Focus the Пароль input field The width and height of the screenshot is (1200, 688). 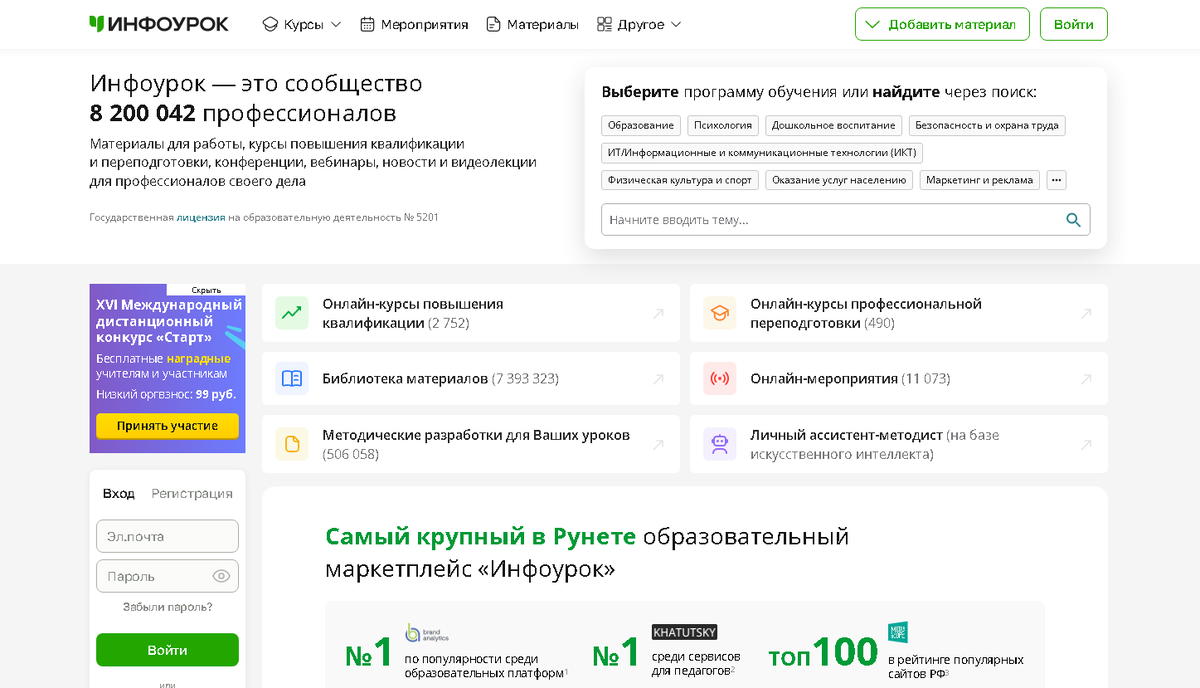167,576
